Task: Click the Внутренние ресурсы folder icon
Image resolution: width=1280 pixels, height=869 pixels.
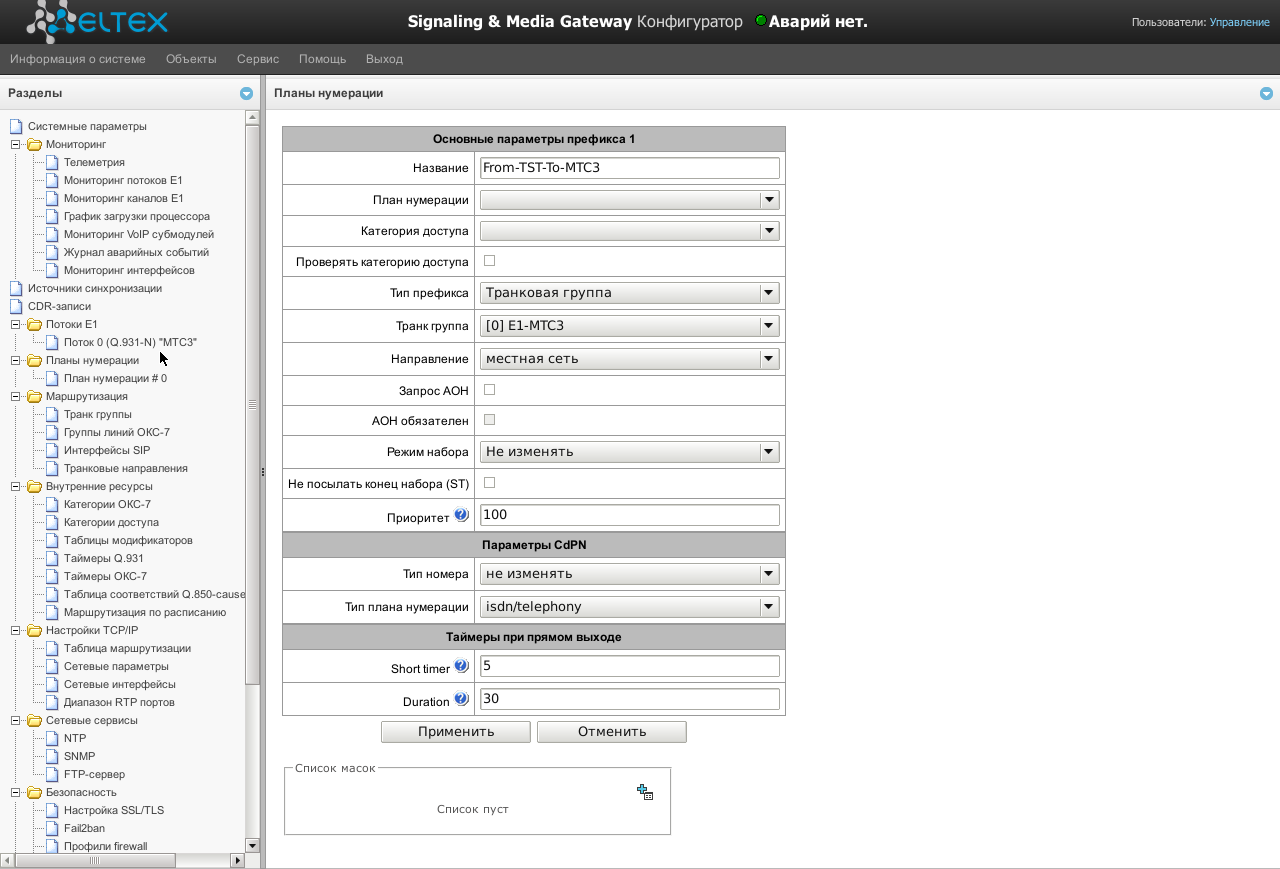Action: click(34, 487)
